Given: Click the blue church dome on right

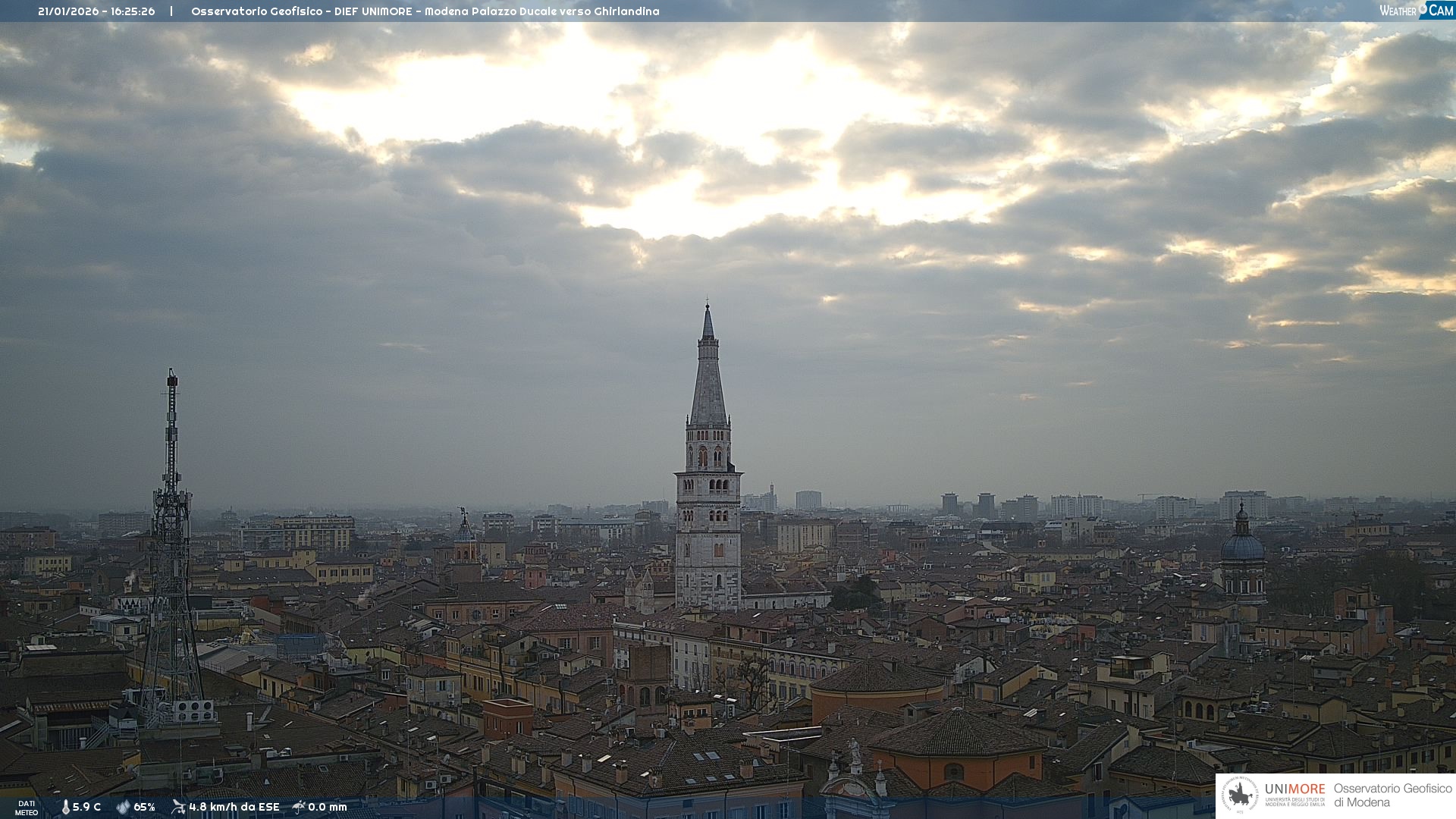Looking at the screenshot, I should tap(1242, 546).
